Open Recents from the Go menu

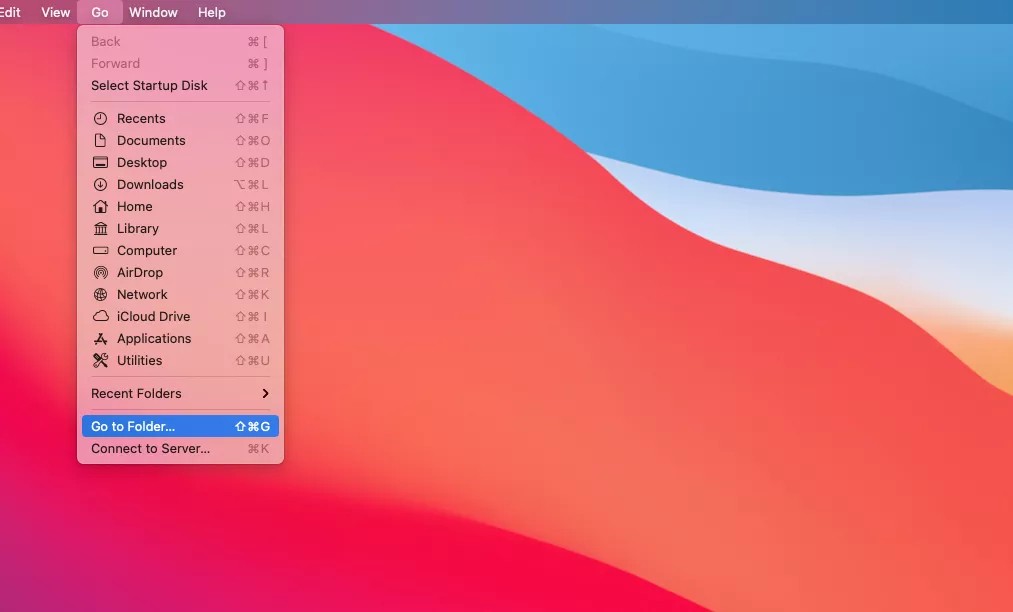coord(140,118)
